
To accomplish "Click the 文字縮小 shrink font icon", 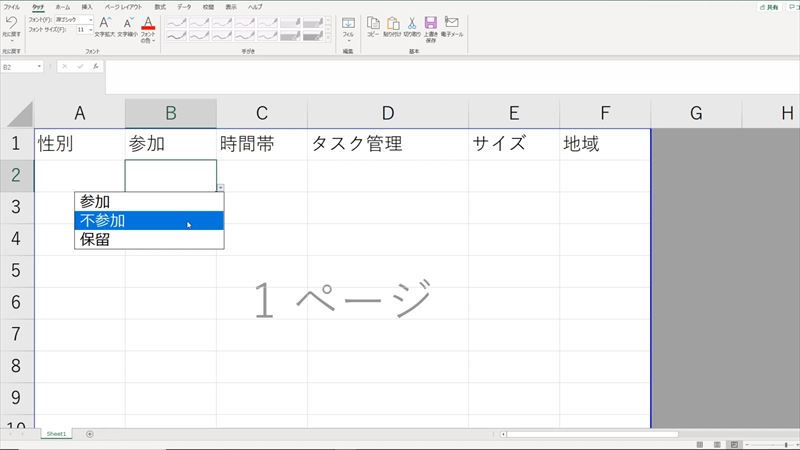I will (127, 22).
